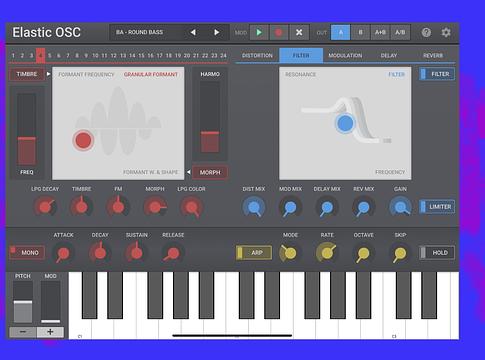This screenshot has height=360, width=485.
Task: Click the MORPH button under HARMO slider
Action: pyautogui.click(x=210, y=172)
